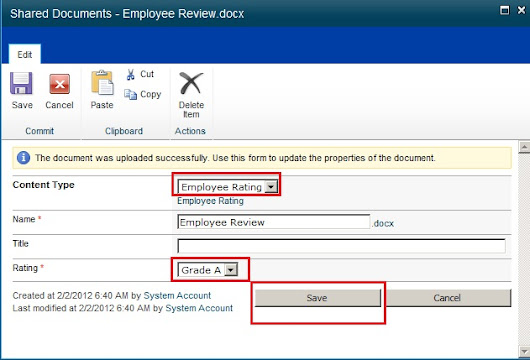The height and width of the screenshot is (360, 530).
Task: Click the red Cancel ribbon icon
Action: 59,84
